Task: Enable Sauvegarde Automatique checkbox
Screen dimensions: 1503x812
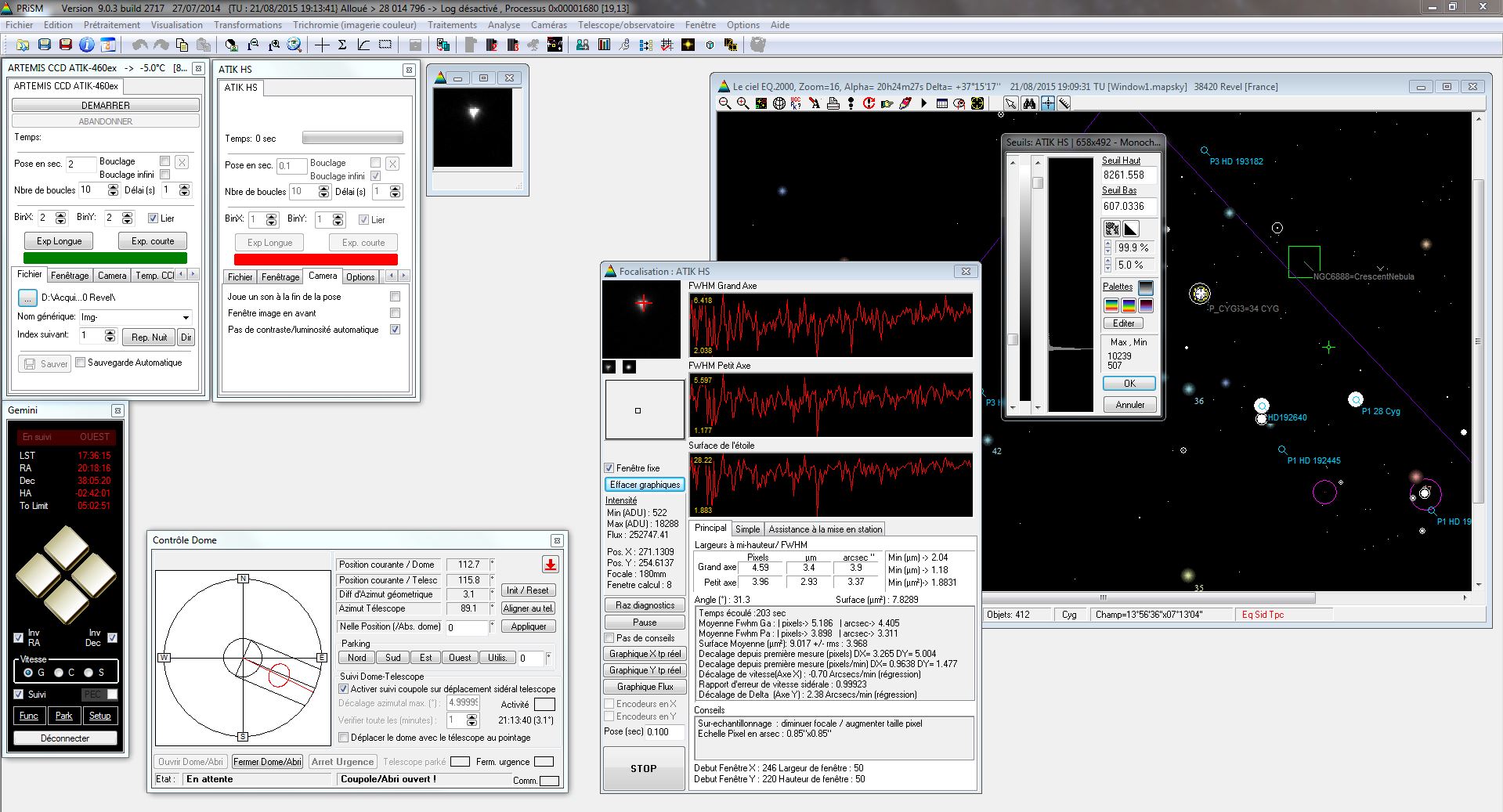Action: [x=80, y=363]
